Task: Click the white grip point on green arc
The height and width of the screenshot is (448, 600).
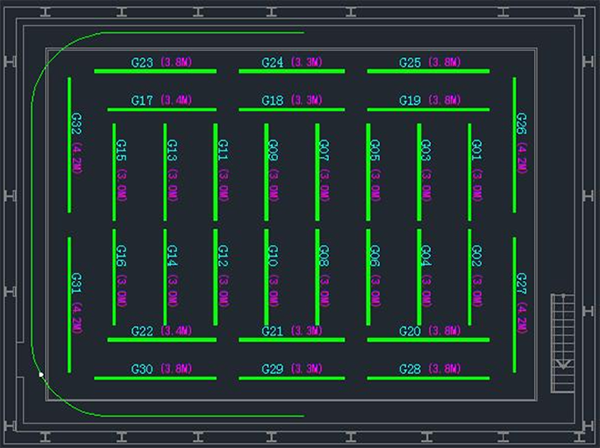Action: (x=41, y=375)
